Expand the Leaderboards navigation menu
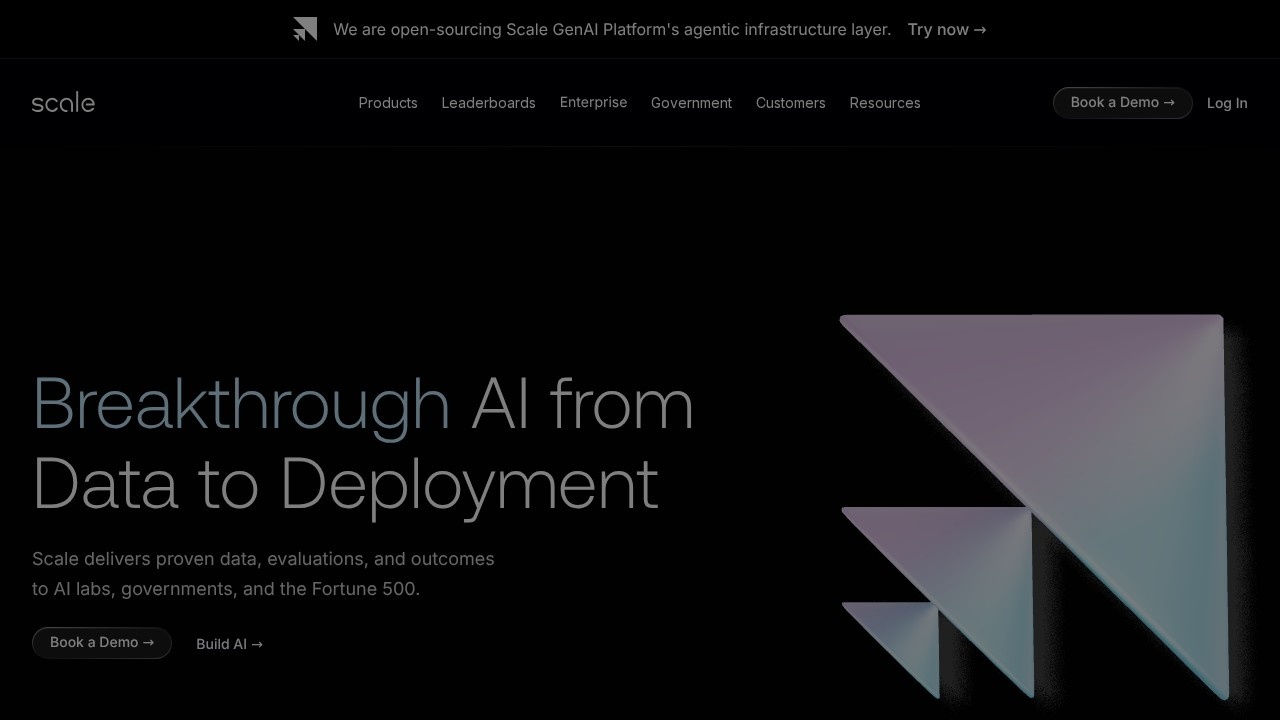 coord(488,103)
